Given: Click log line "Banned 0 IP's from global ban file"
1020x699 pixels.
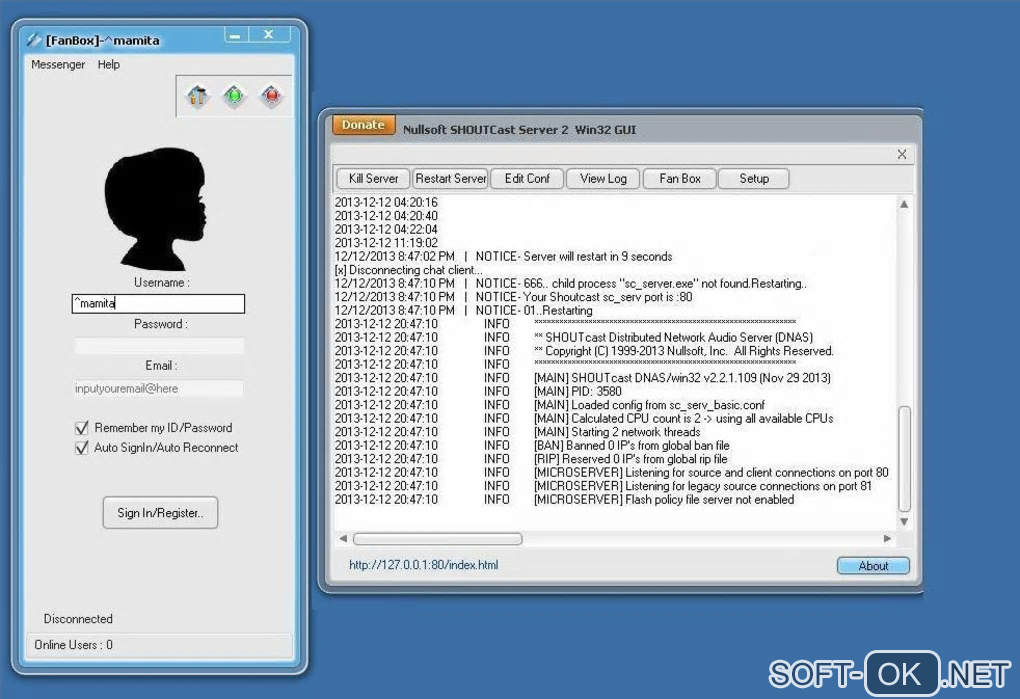Looking at the screenshot, I should 648,445.
